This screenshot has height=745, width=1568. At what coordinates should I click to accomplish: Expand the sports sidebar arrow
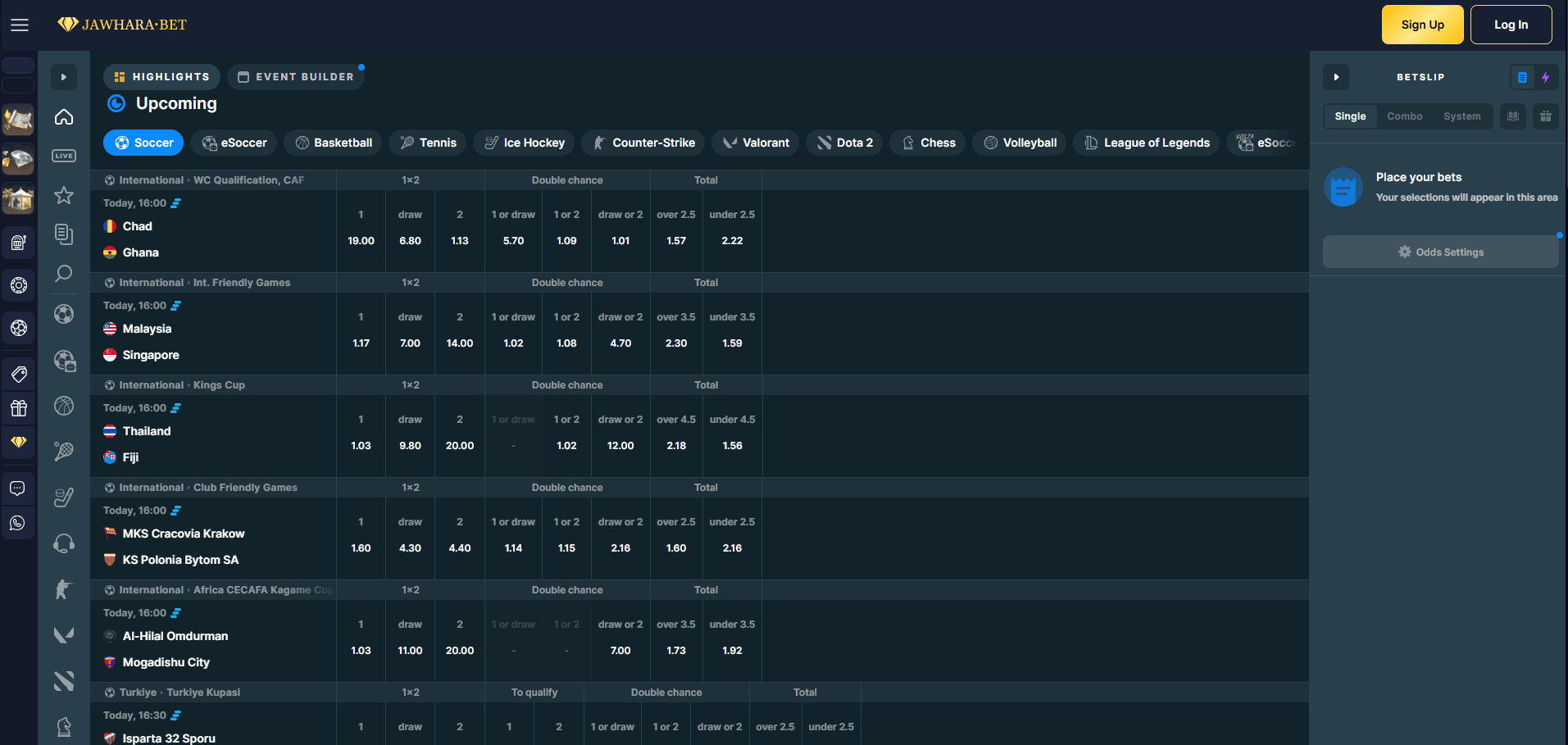click(x=64, y=77)
